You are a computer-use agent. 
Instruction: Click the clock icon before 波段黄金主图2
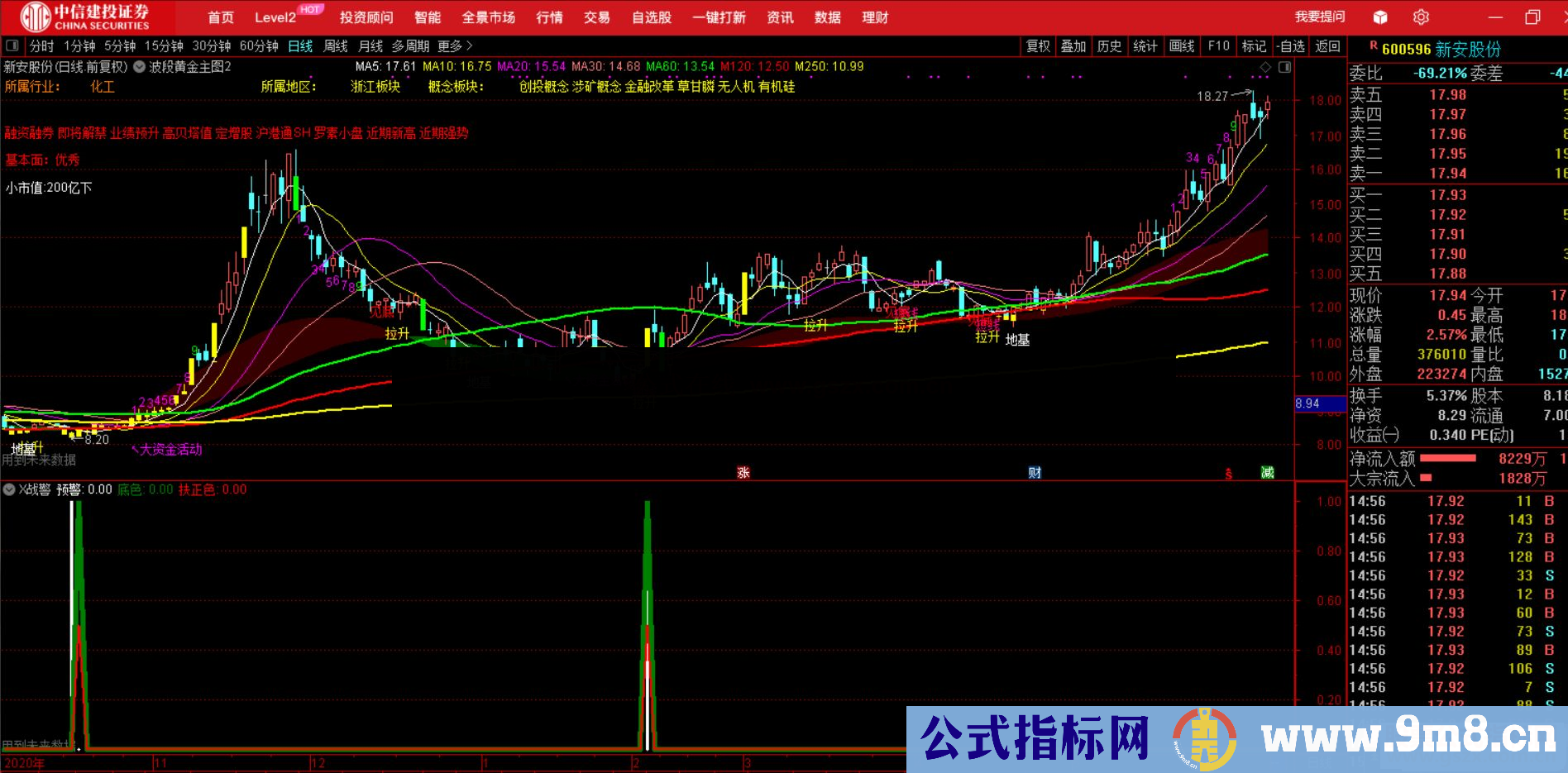139,68
